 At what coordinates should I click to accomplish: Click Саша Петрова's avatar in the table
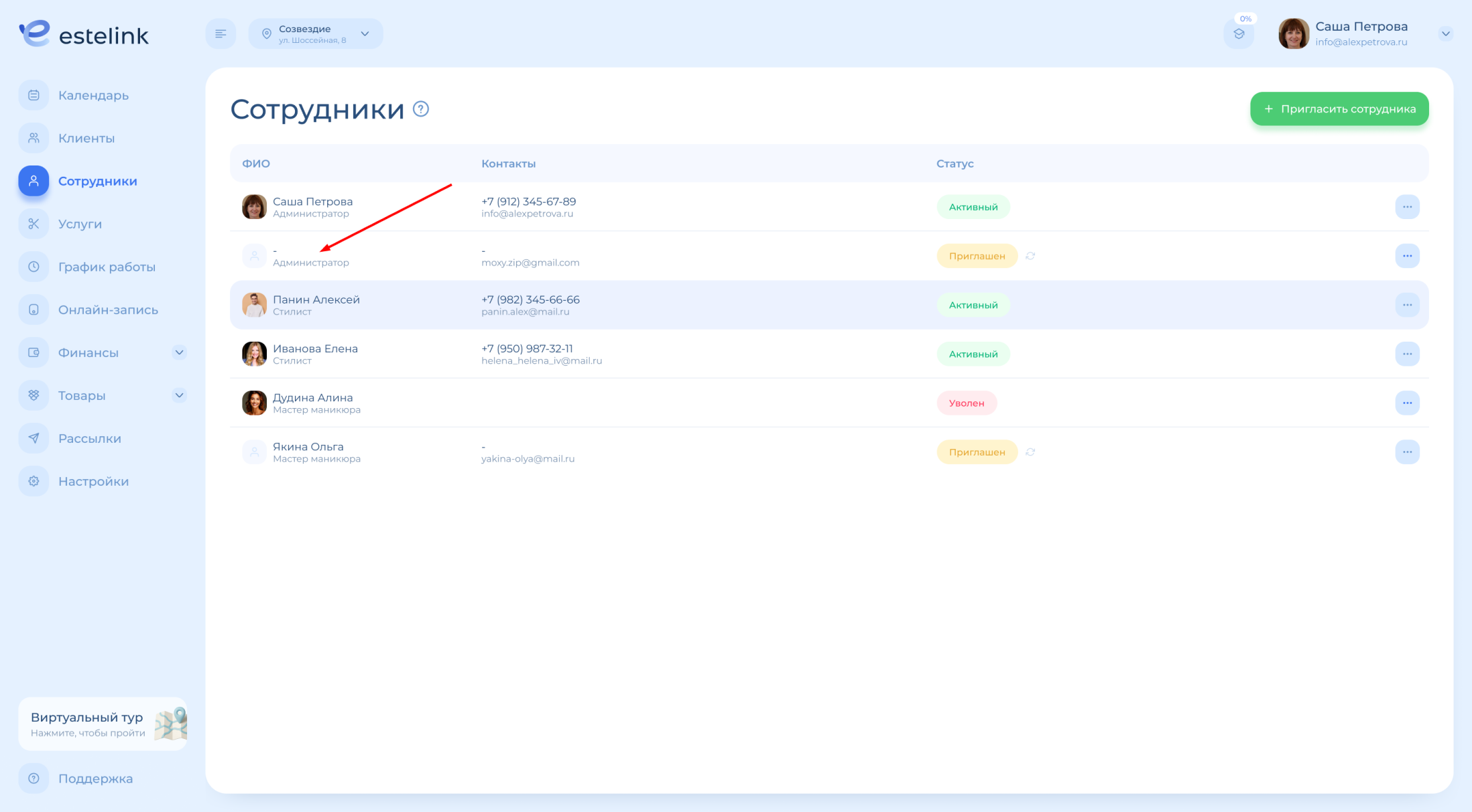coord(254,207)
